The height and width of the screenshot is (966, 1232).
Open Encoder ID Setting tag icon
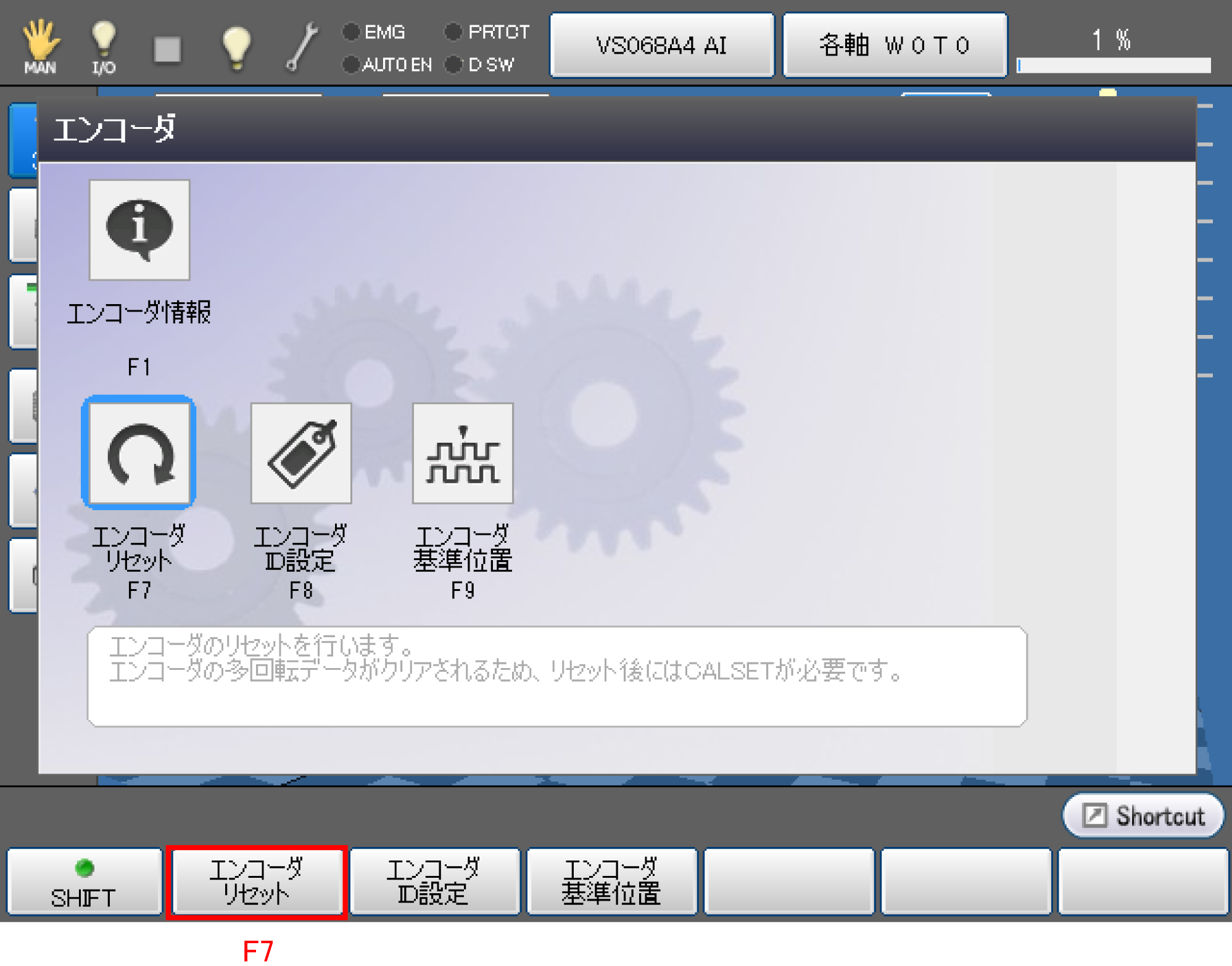[301, 453]
